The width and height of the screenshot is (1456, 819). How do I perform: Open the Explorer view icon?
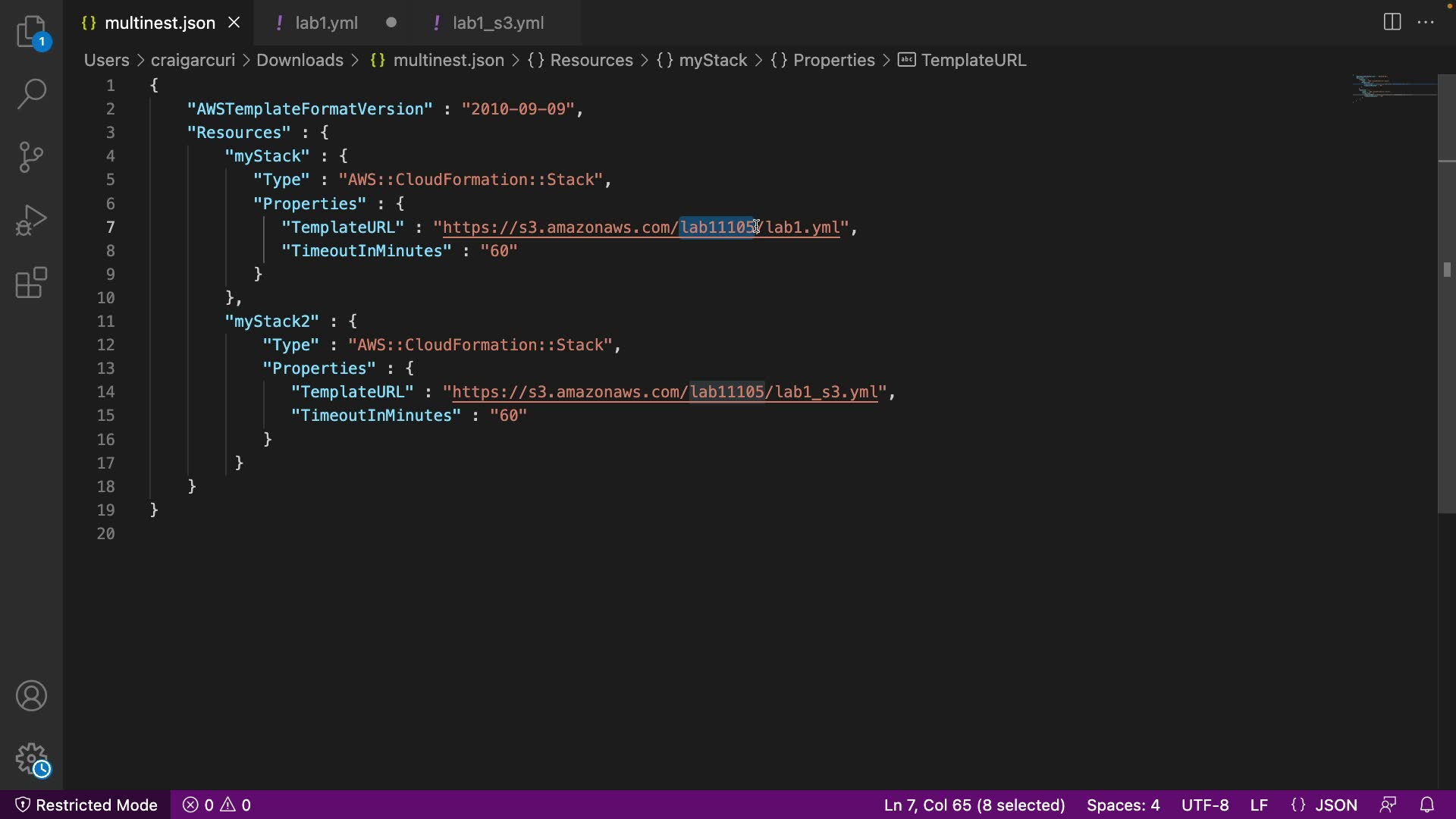(32, 32)
